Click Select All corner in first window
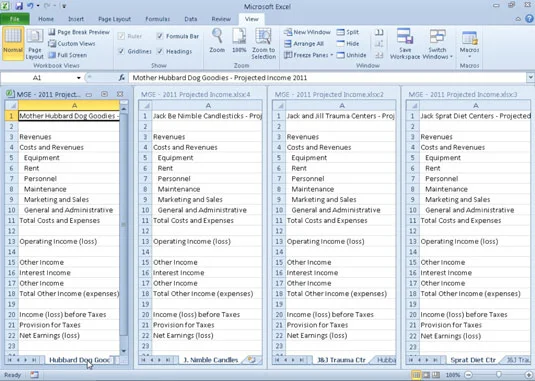 click(11, 105)
